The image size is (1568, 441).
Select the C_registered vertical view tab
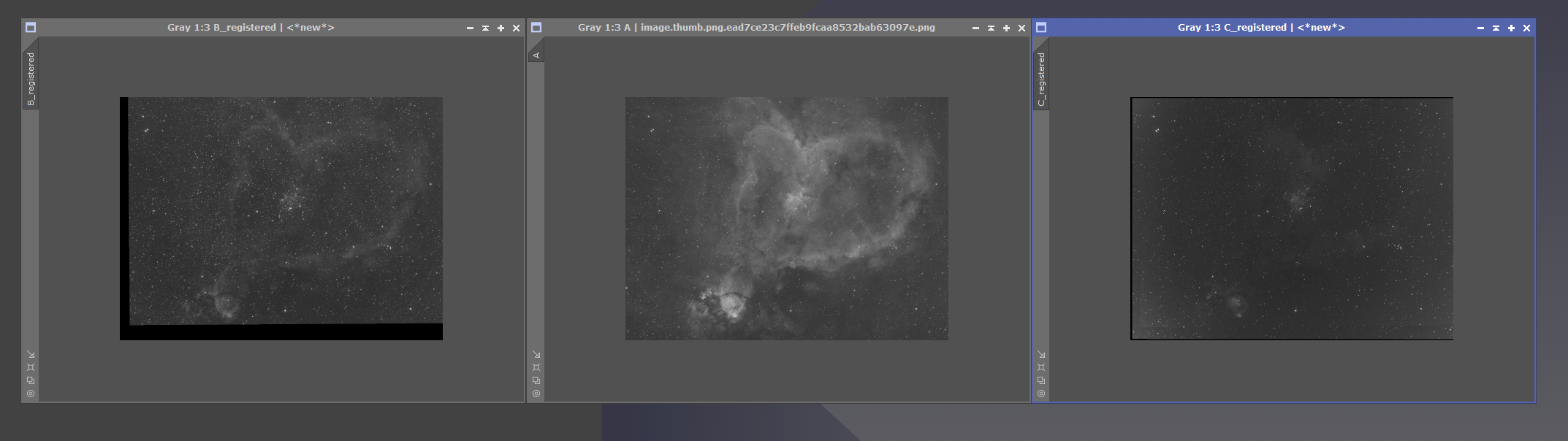1041,79
